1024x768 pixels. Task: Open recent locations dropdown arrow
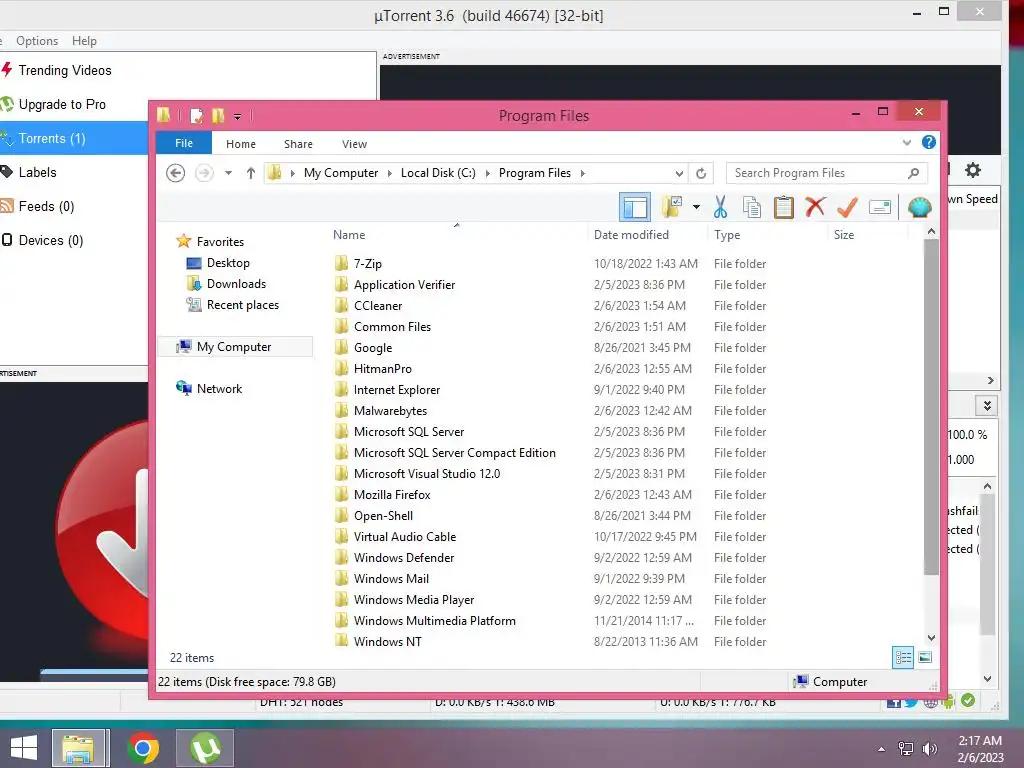tap(229, 173)
